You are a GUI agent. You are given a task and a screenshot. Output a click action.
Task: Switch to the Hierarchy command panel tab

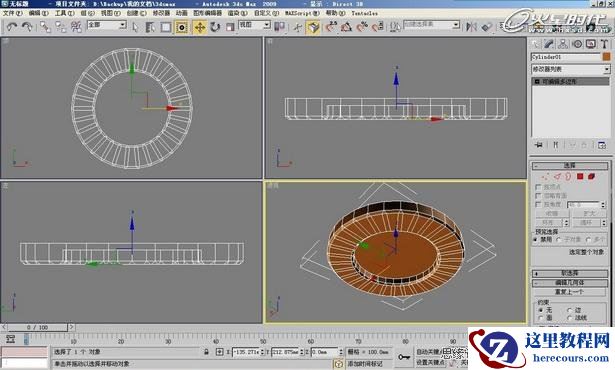click(563, 44)
